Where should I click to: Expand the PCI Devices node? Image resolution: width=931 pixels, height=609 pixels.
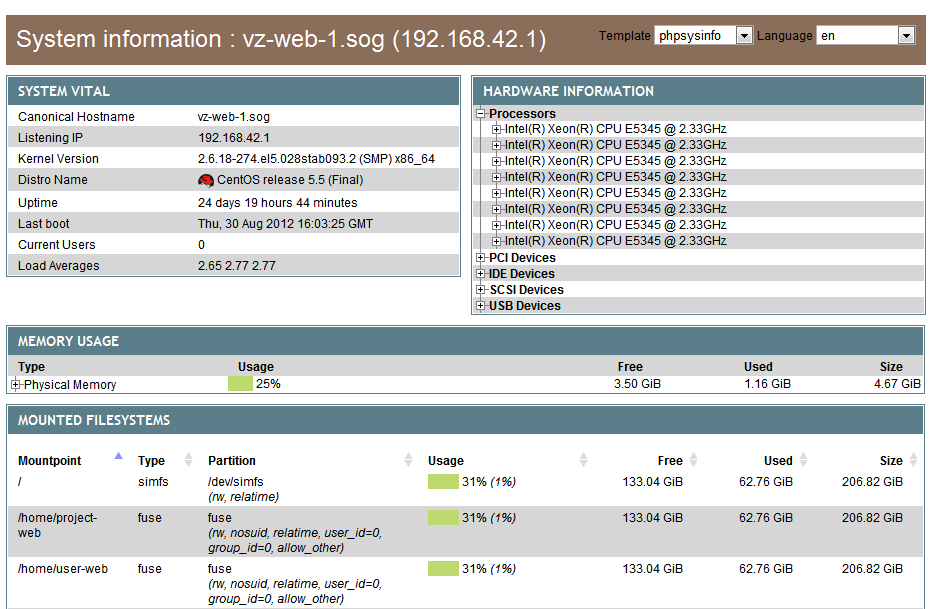pos(481,258)
